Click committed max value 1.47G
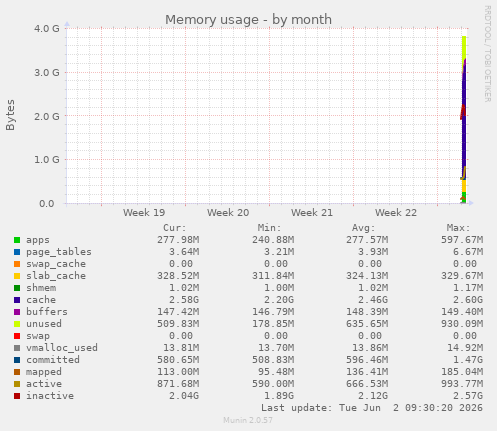497x431 pixels. coord(468,360)
